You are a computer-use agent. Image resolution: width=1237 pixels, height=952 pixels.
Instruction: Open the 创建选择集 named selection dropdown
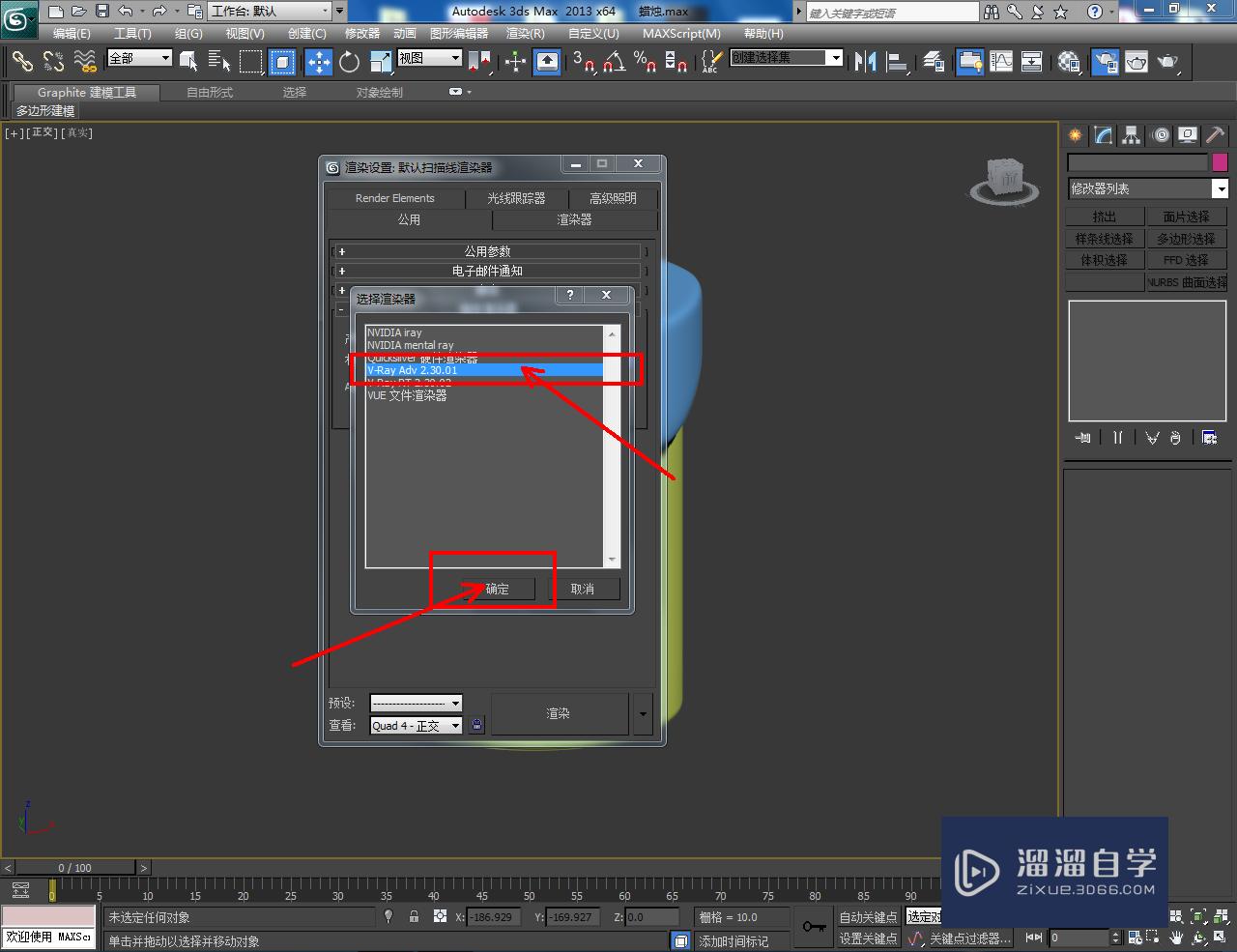point(786,58)
